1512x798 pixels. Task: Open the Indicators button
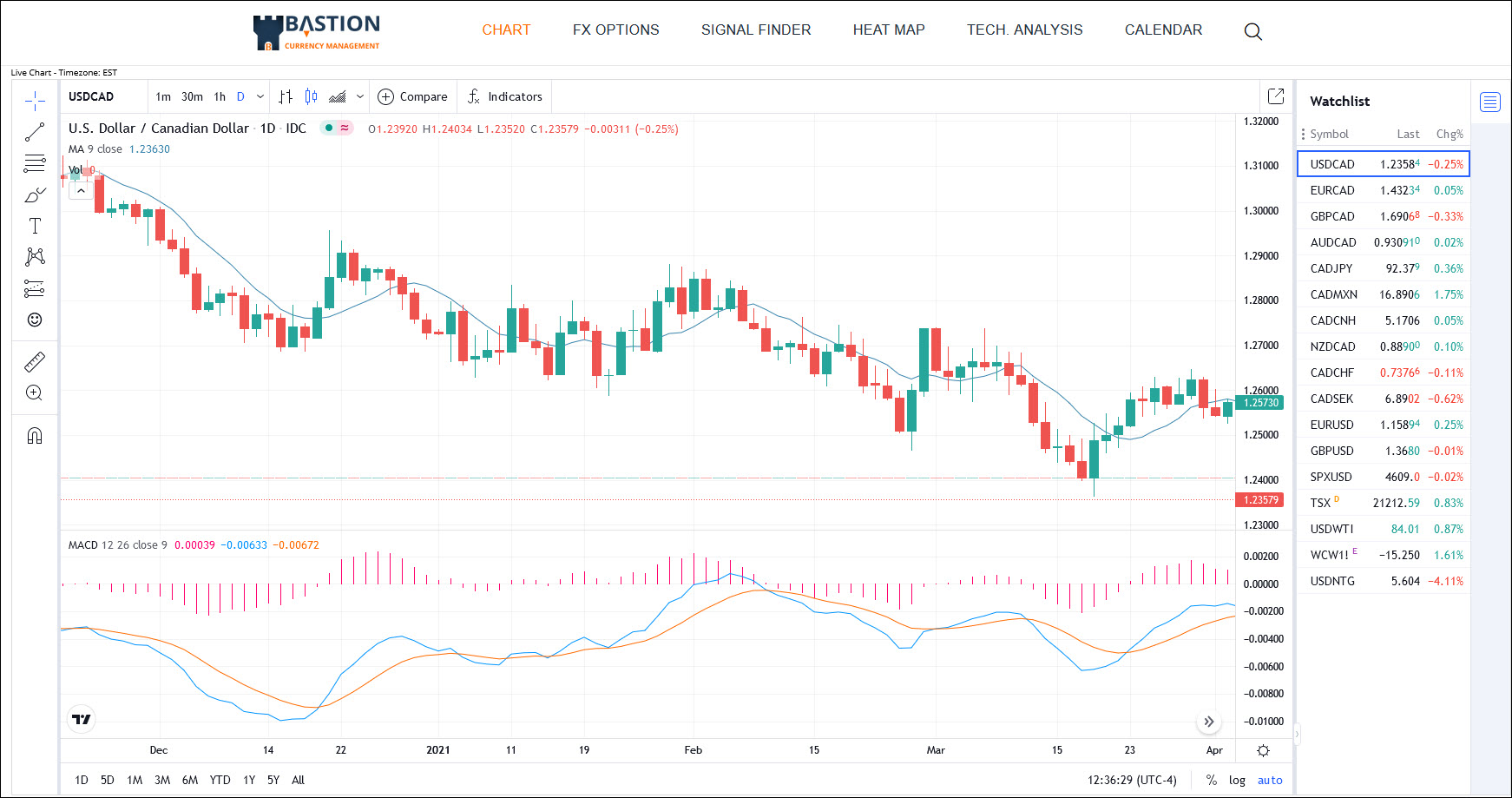(505, 96)
